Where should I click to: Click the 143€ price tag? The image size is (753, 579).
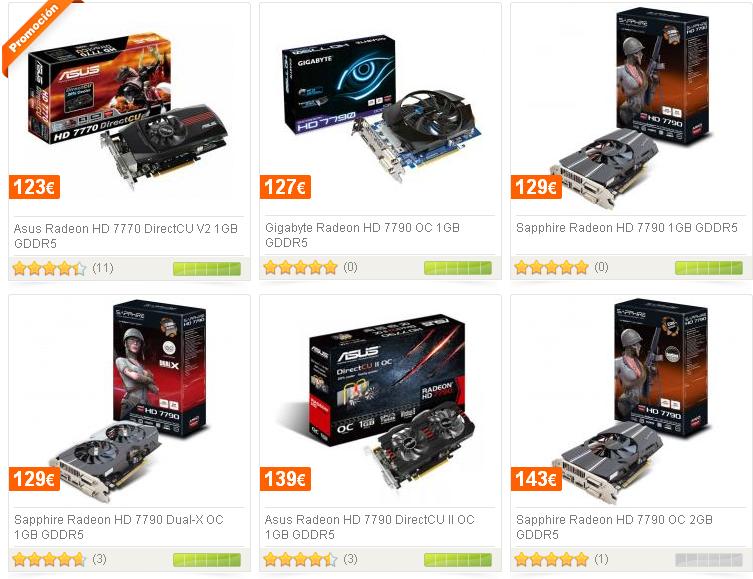click(536, 479)
